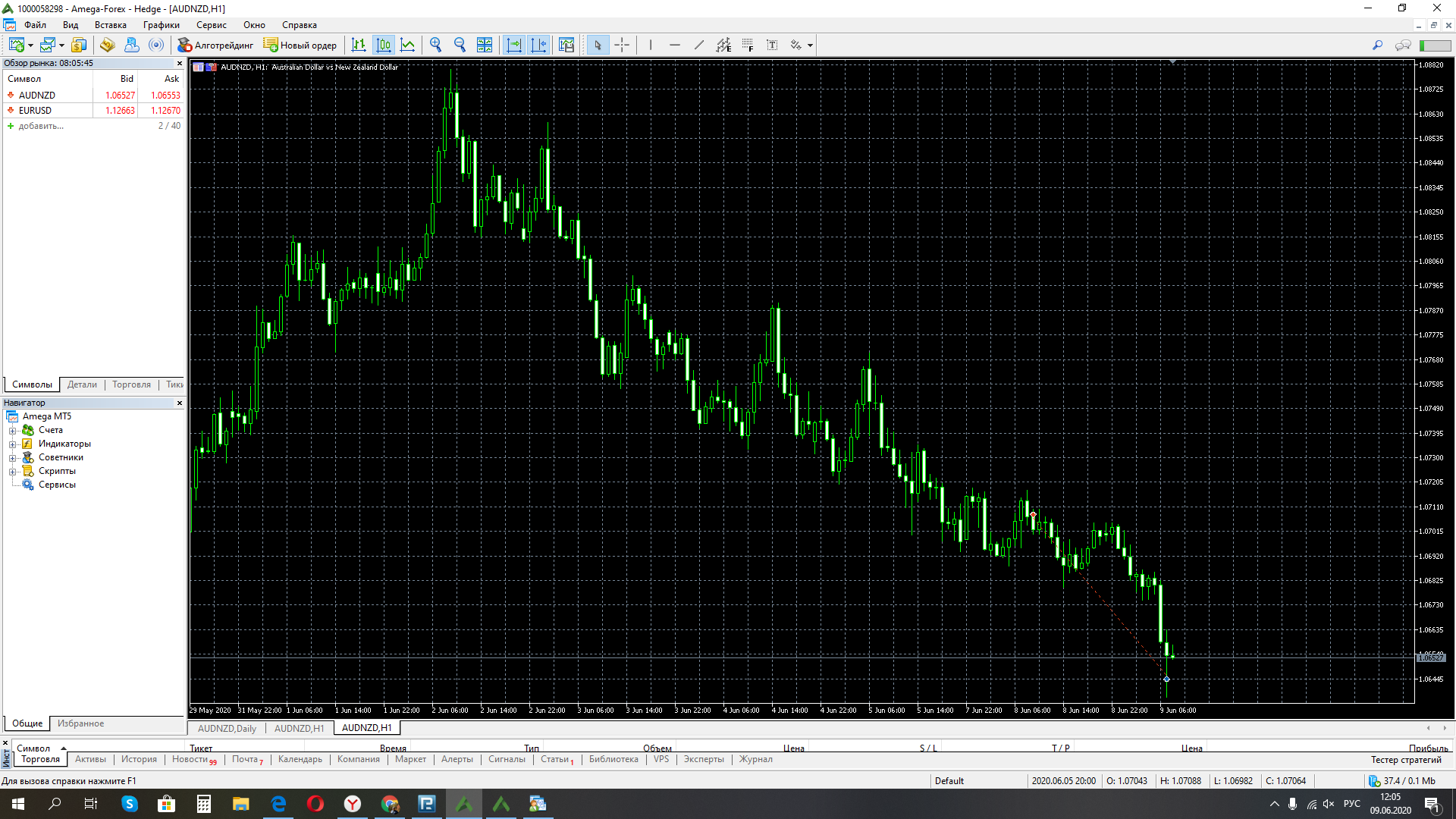Toggle the Алготрейдинг button
Screen dimensions: 1456x819
[x=215, y=45]
